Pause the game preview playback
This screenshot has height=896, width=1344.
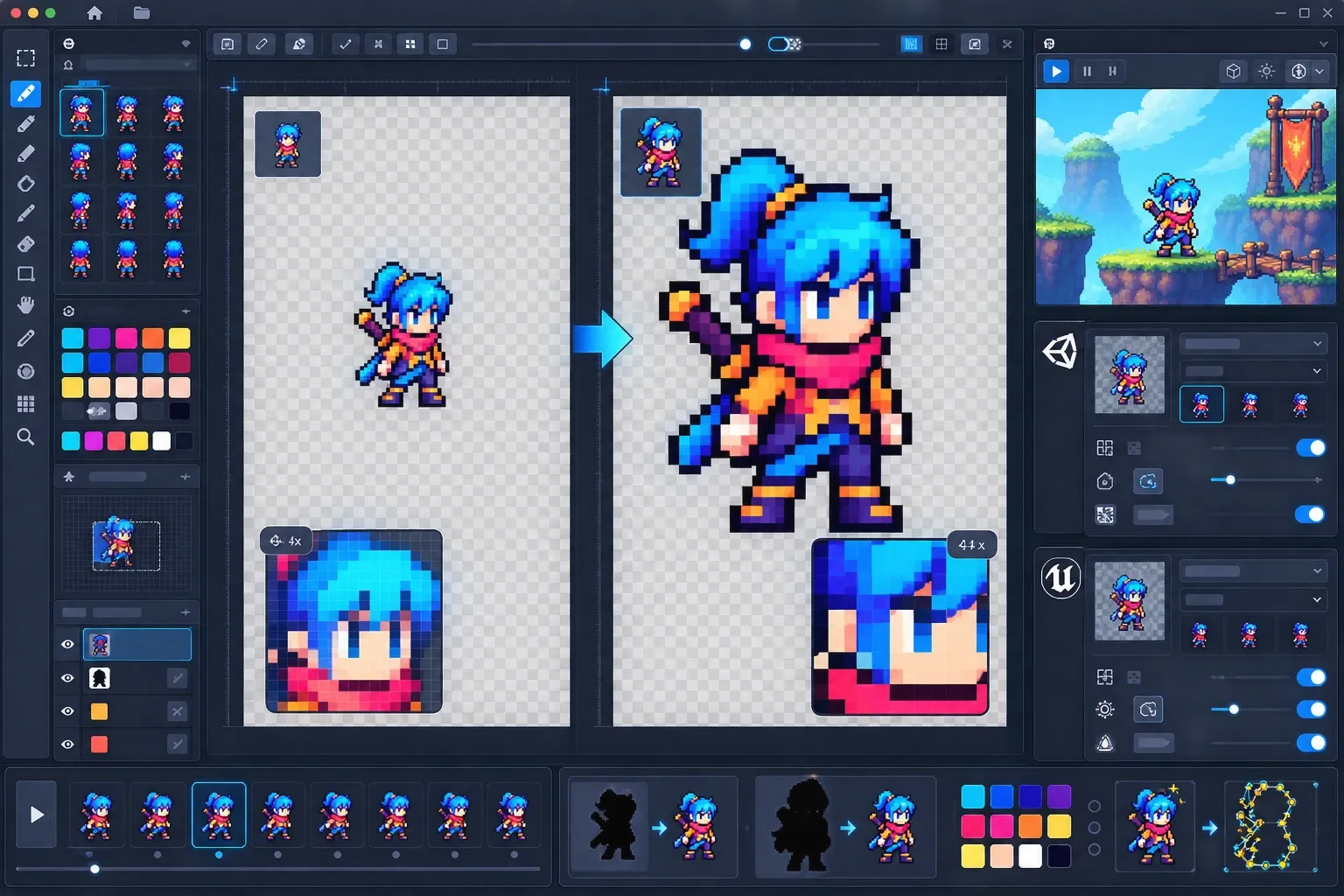pyautogui.click(x=1088, y=71)
